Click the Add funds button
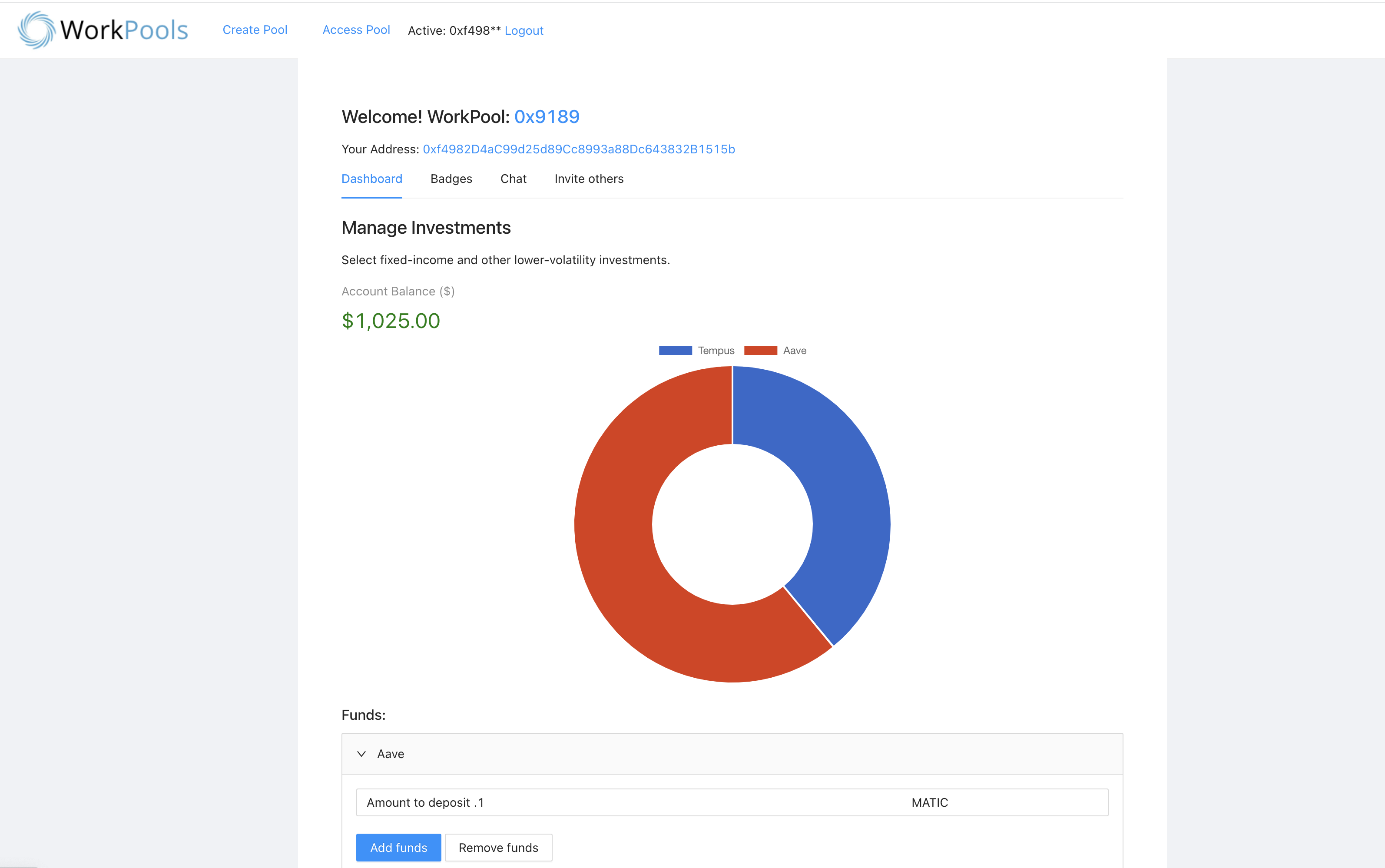The image size is (1385, 868). (398, 847)
